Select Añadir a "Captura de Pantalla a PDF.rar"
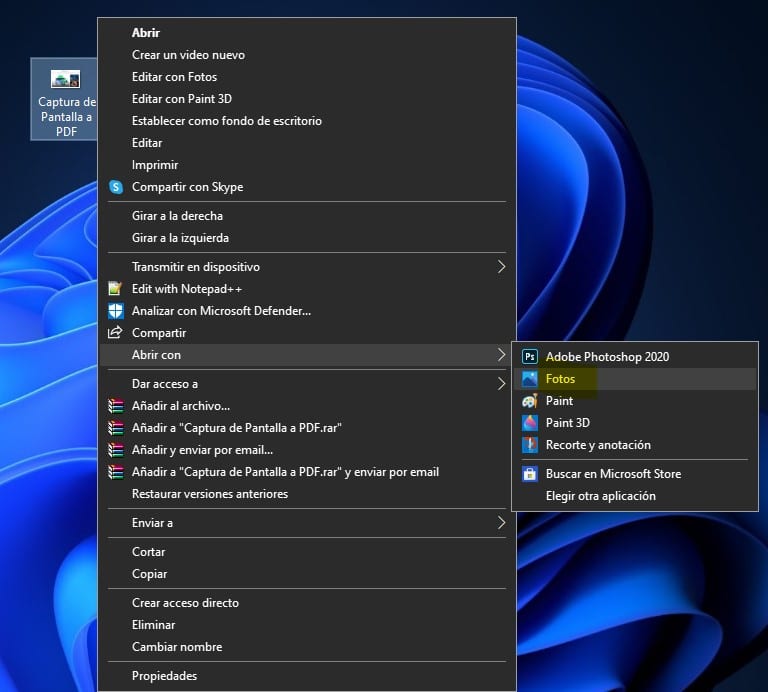This screenshot has width=768, height=692. coord(307,428)
